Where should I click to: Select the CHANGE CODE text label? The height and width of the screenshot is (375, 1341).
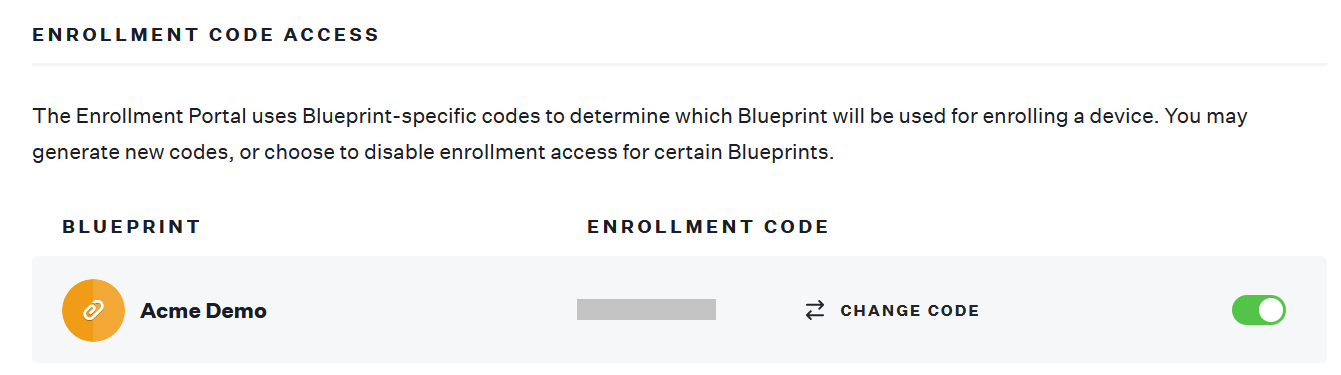[910, 310]
